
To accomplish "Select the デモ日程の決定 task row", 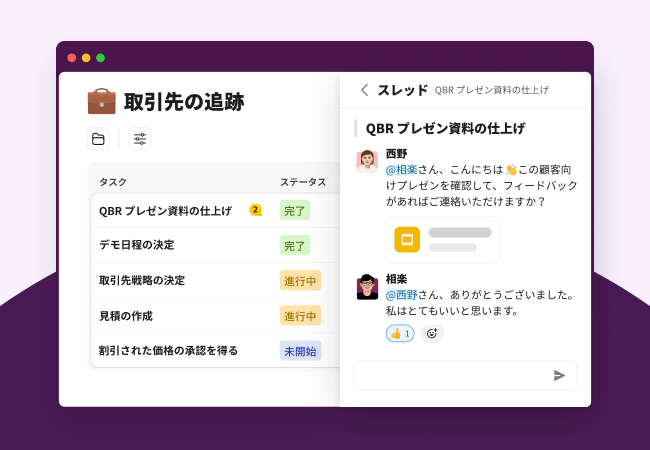I will coord(137,245).
